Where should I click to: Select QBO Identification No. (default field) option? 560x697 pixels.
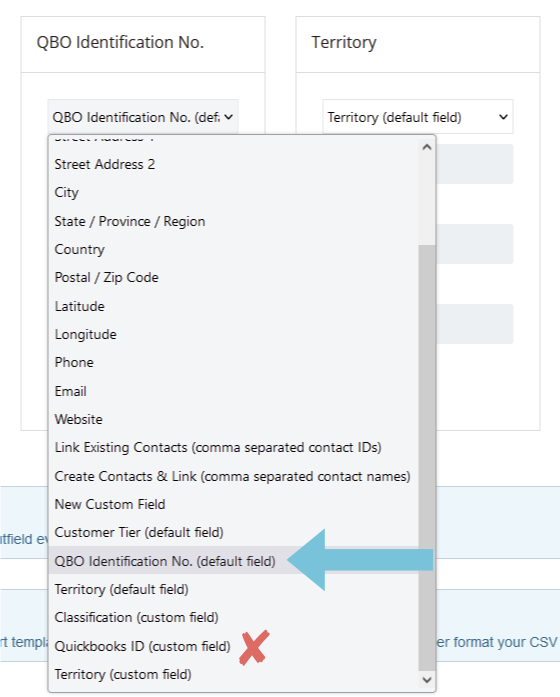click(x=233, y=561)
